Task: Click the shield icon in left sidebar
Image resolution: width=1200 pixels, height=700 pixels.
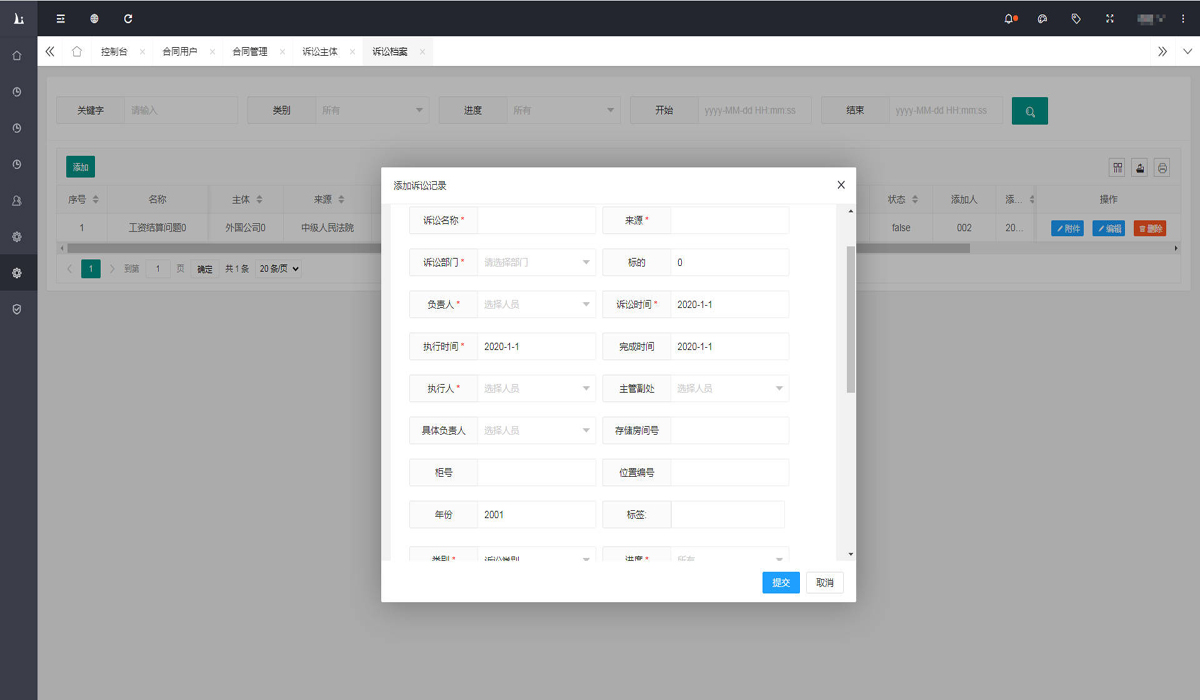Action: click(17, 309)
